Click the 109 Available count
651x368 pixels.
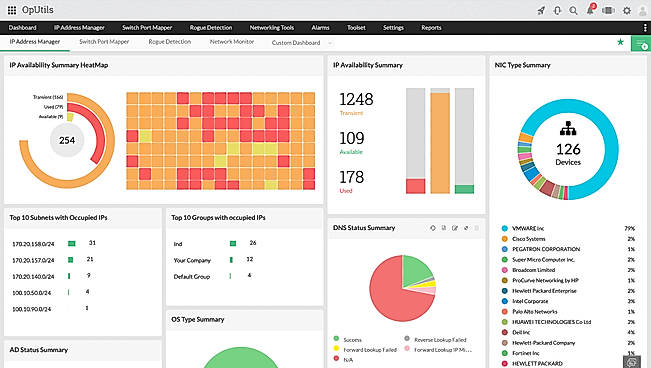click(352, 138)
